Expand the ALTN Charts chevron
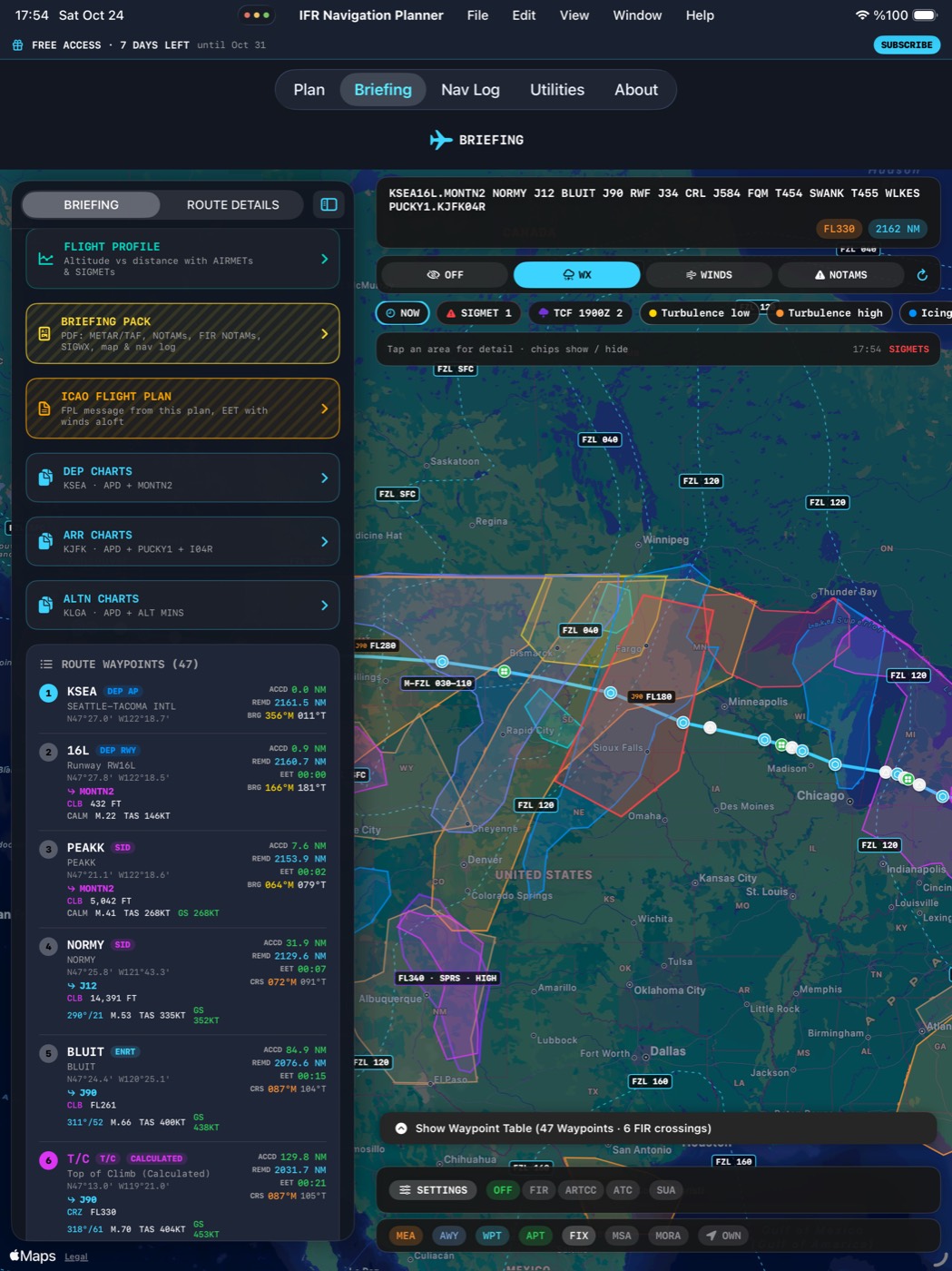 325,605
